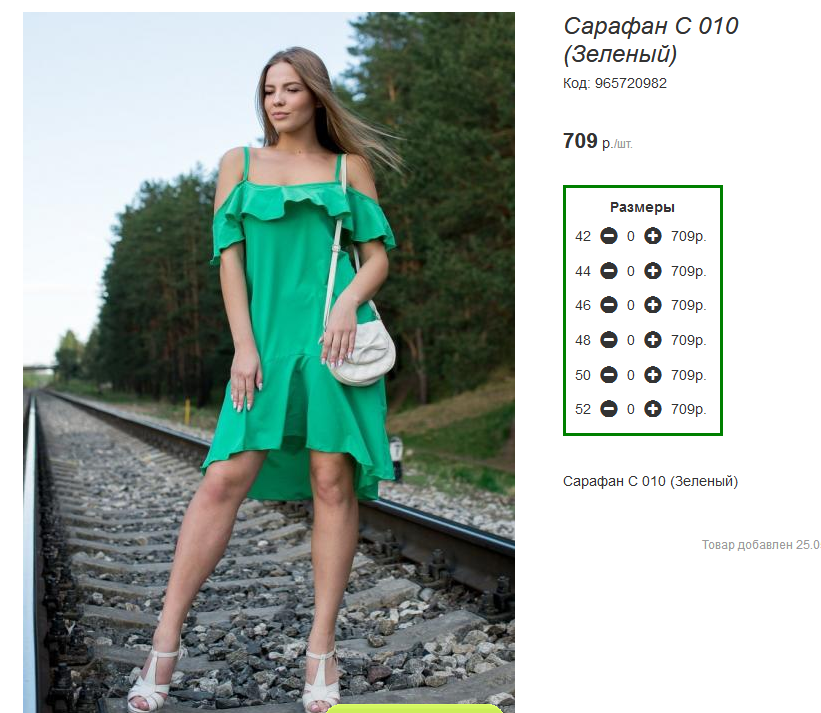Decrease quantity for size 48
The image size is (821, 713).
tap(608, 340)
